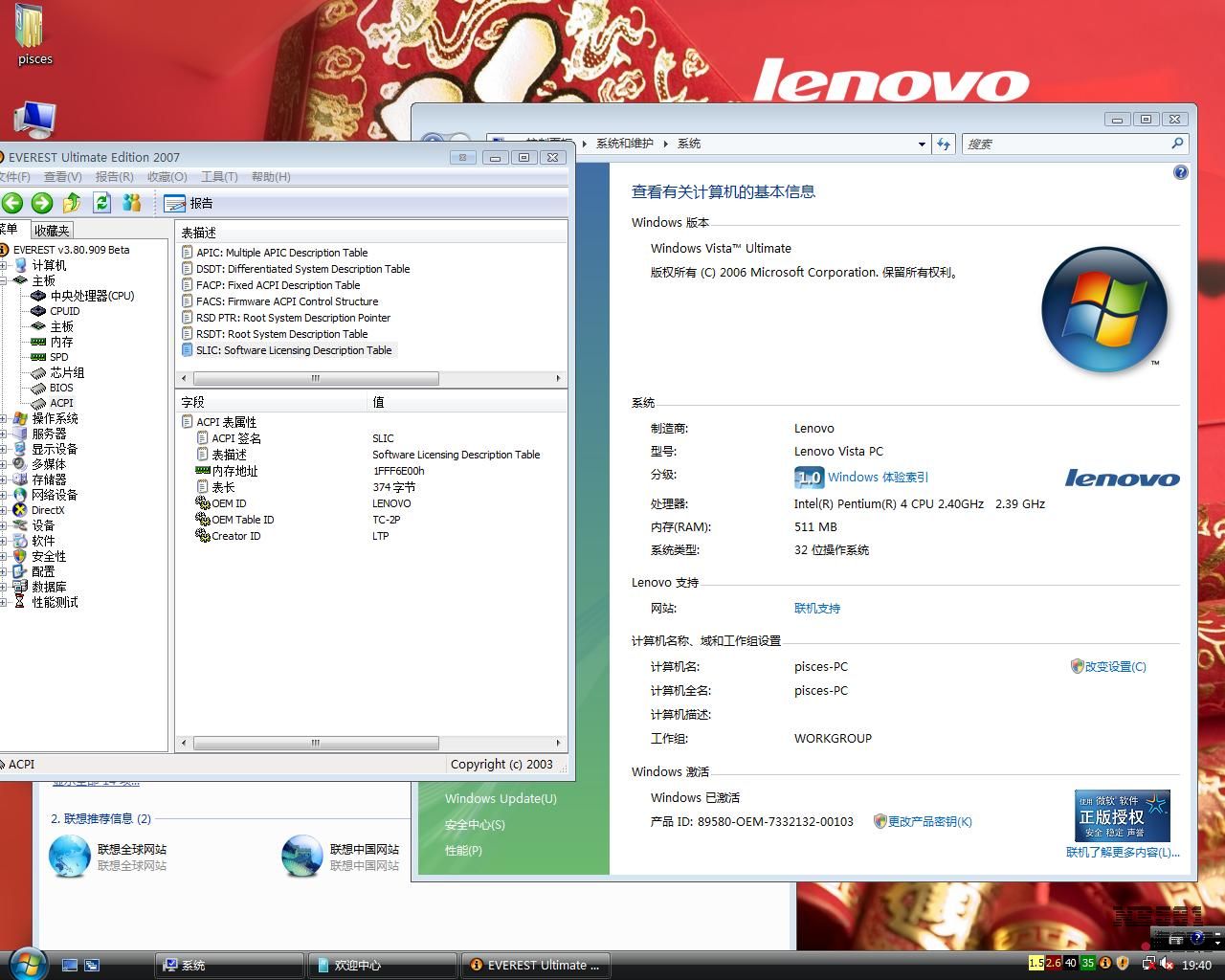Viewport: 1225px width, 980px height.
Task: Open the 工具(T) menu
Action: point(218,176)
